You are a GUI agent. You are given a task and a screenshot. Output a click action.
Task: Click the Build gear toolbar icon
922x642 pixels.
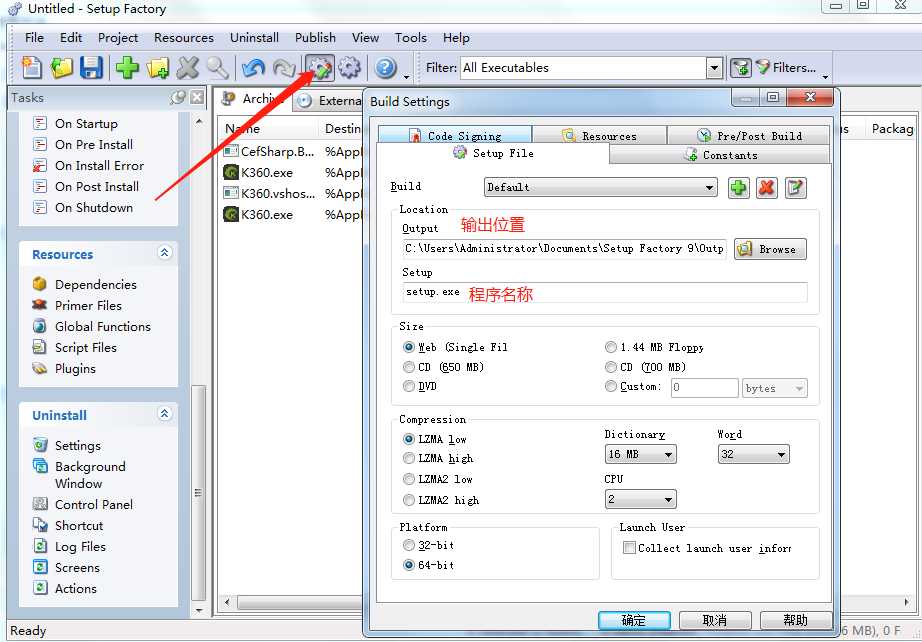point(350,68)
